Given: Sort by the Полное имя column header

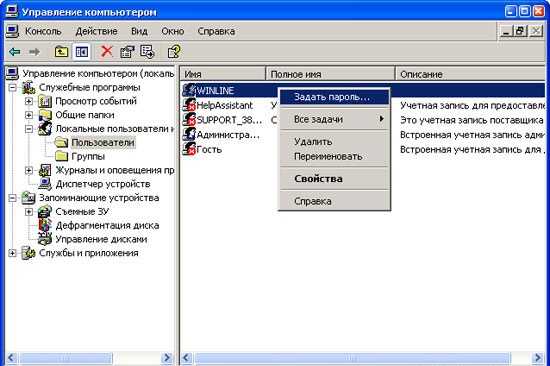Looking at the screenshot, I should [x=330, y=74].
